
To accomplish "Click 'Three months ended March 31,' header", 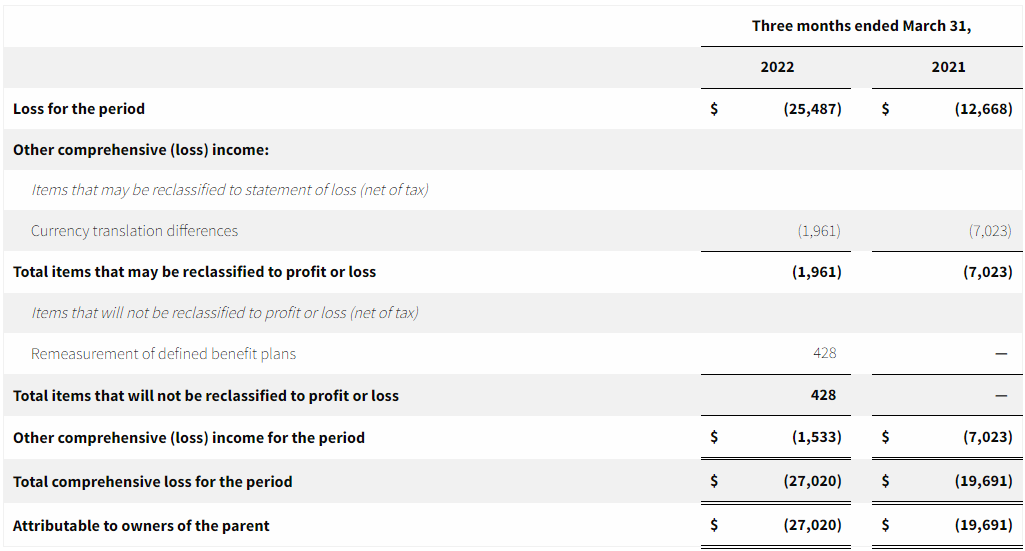I will pyautogui.click(x=861, y=26).
